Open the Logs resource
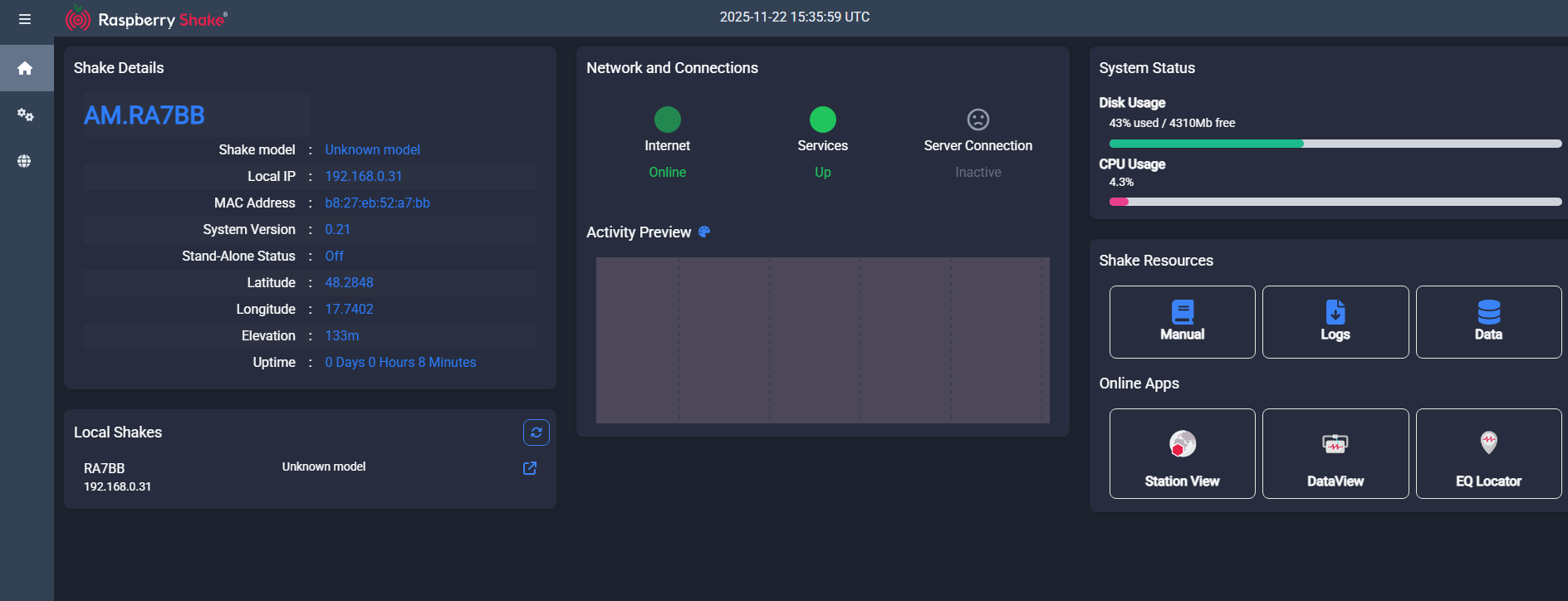The width and height of the screenshot is (1568, 601). pyautogui.click(x=1335, y=322)
